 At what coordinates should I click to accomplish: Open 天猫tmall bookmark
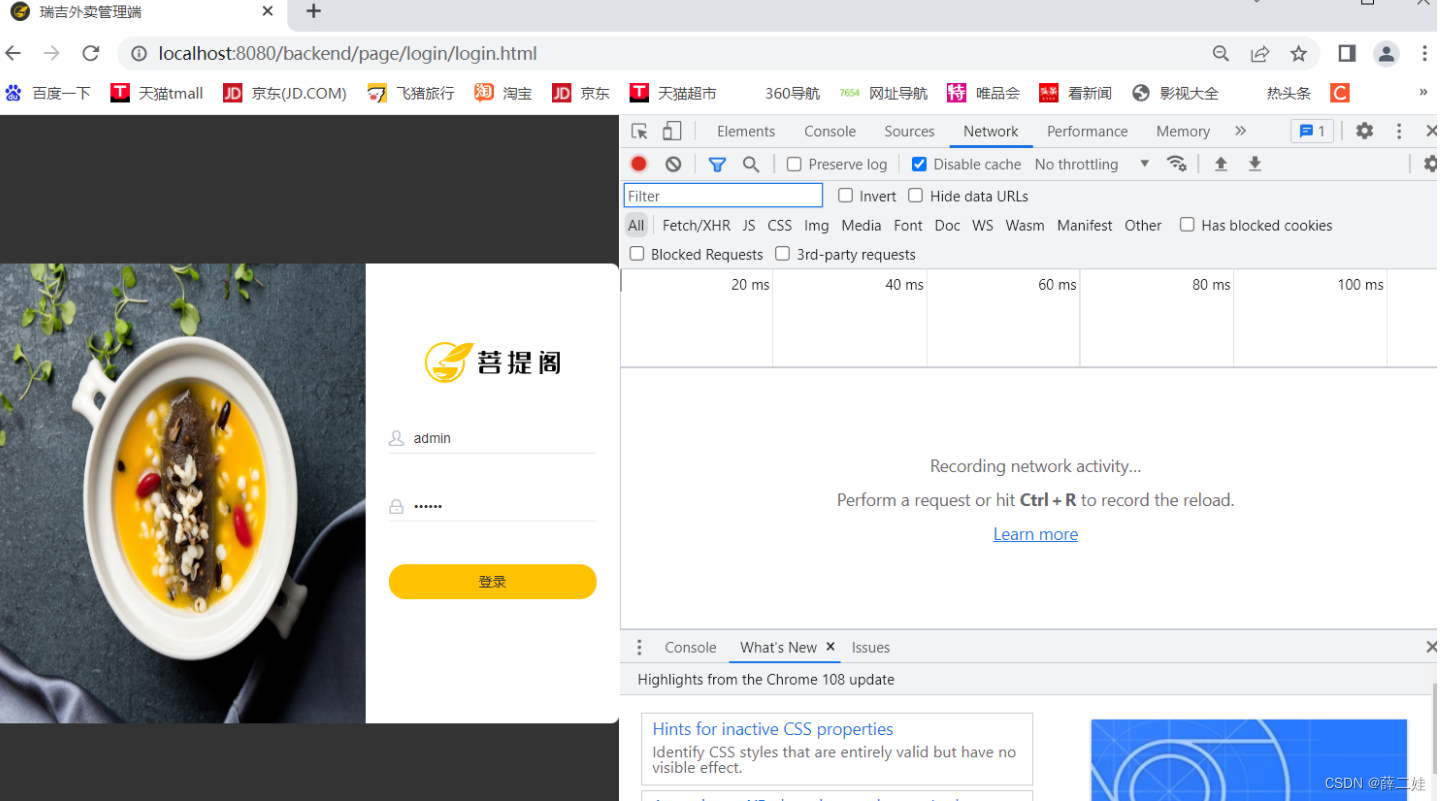pos(157,93)
